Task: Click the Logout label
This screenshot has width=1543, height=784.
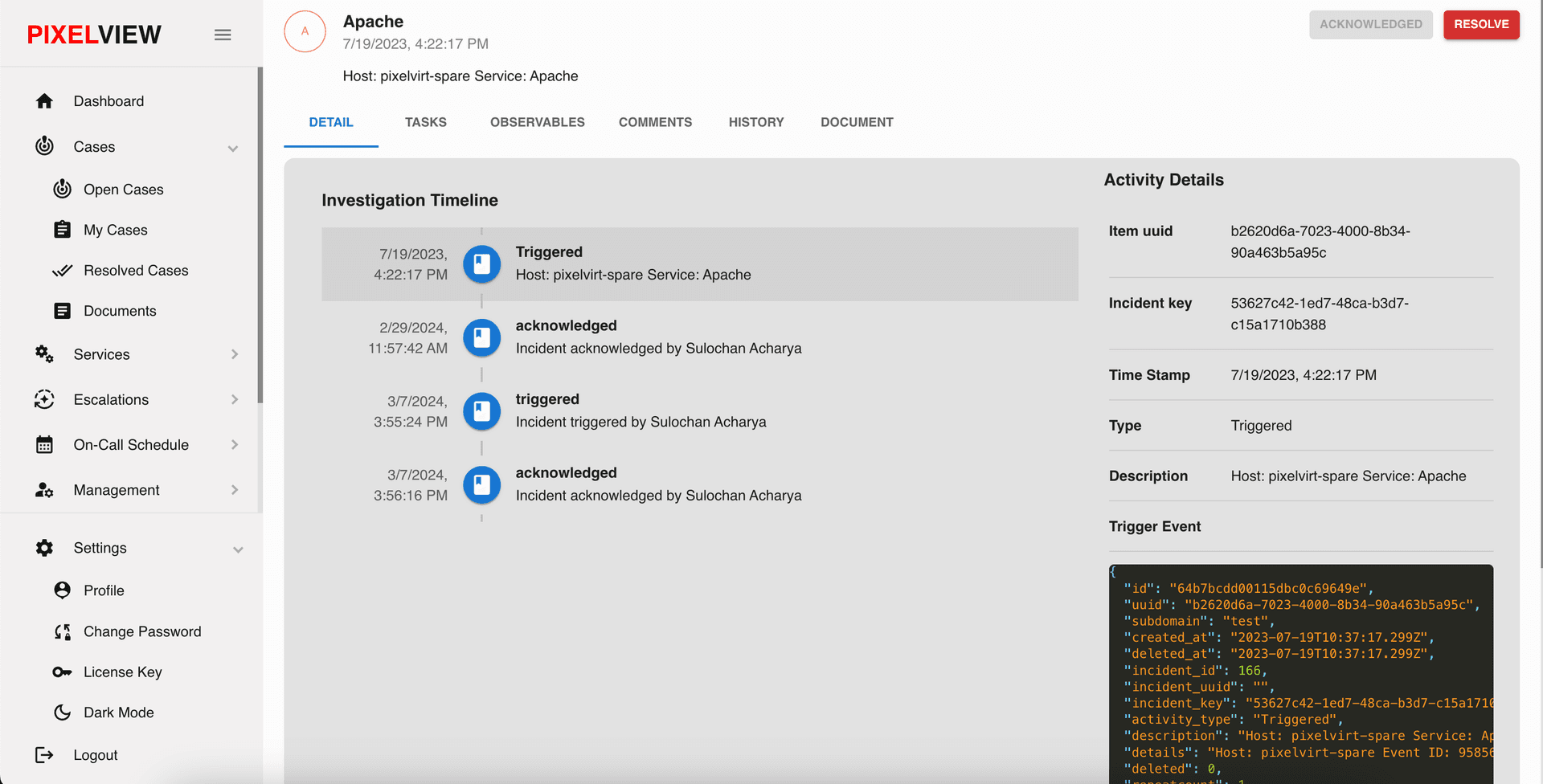Action: pos(96,755)
